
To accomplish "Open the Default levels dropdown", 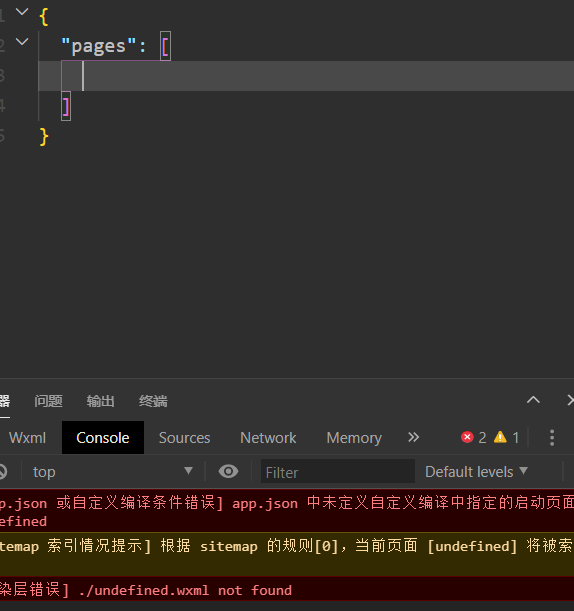I will (476, 472).
